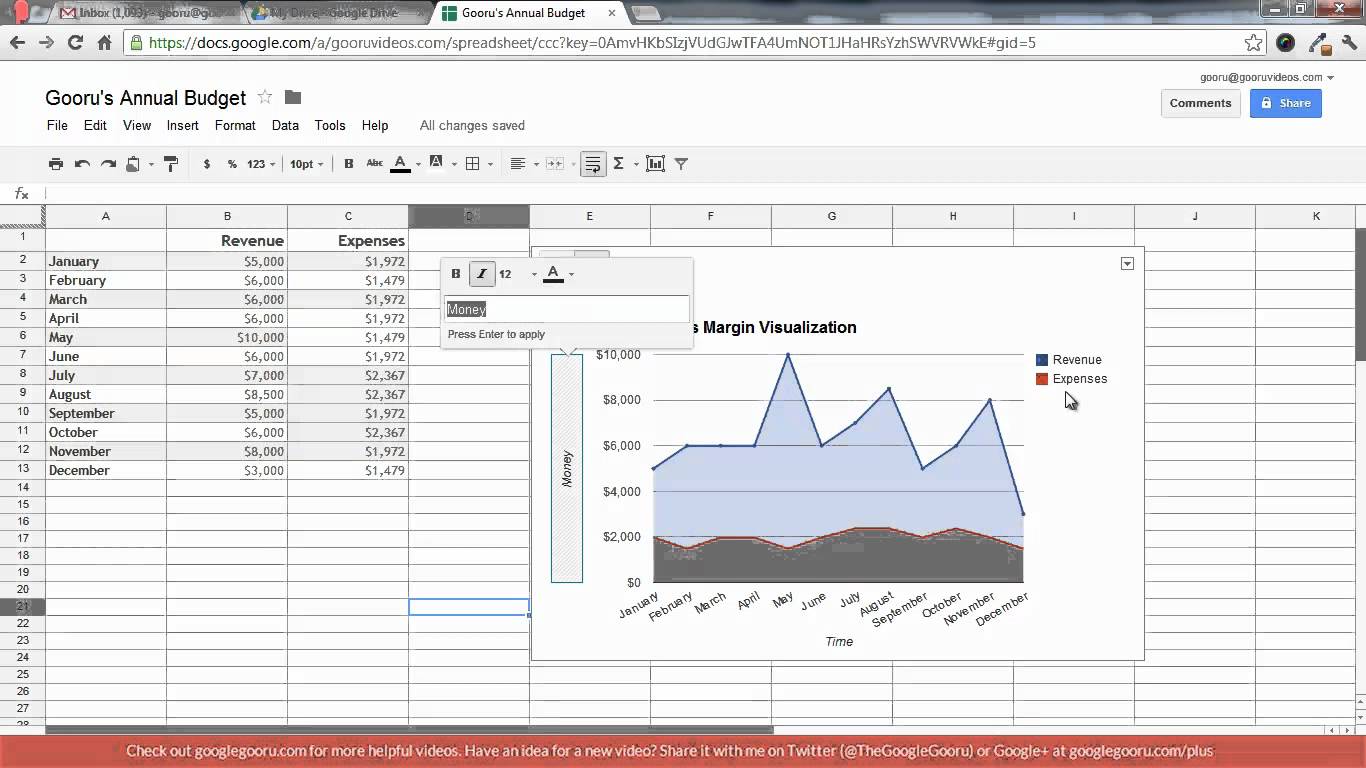
Task: Apply strikethrough formatting in toolbar
Action: pos(374,164)
